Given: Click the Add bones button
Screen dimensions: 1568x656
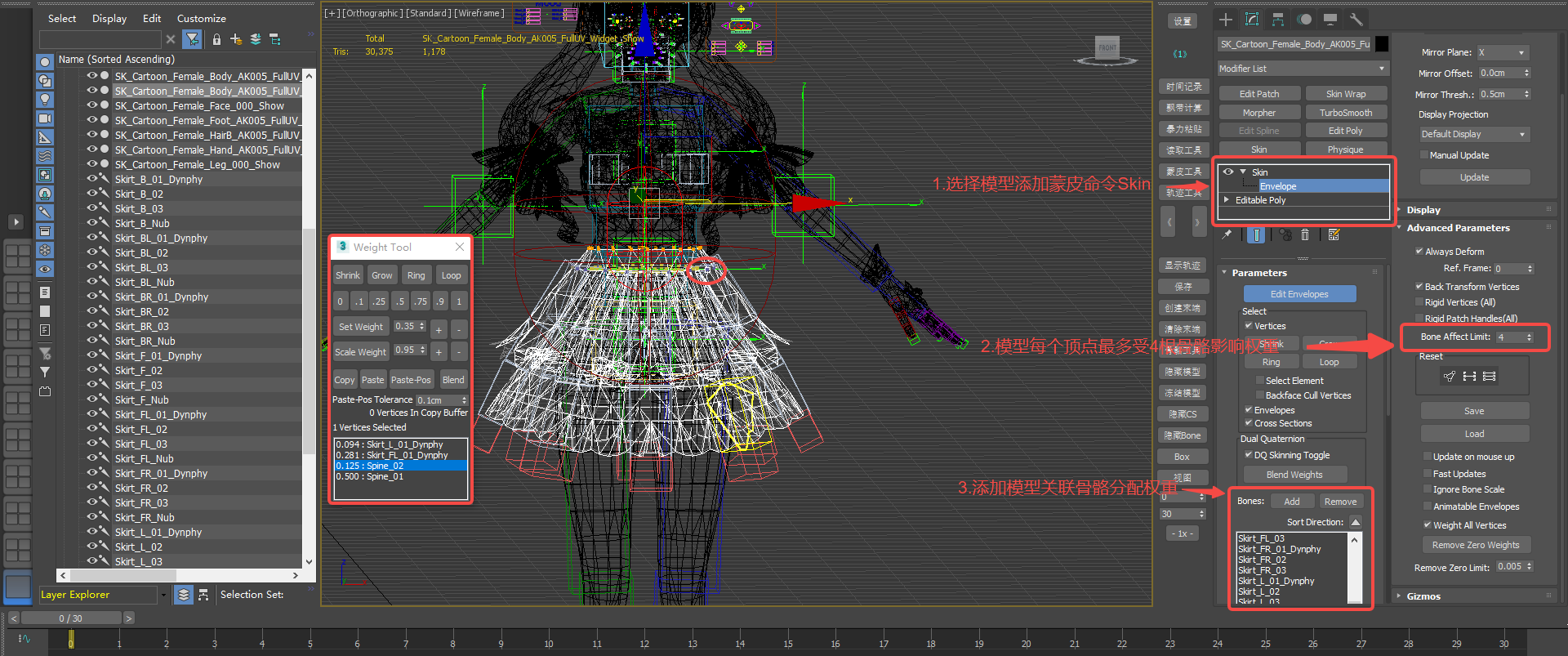Looking at the screenshot, I should 1292,502.
